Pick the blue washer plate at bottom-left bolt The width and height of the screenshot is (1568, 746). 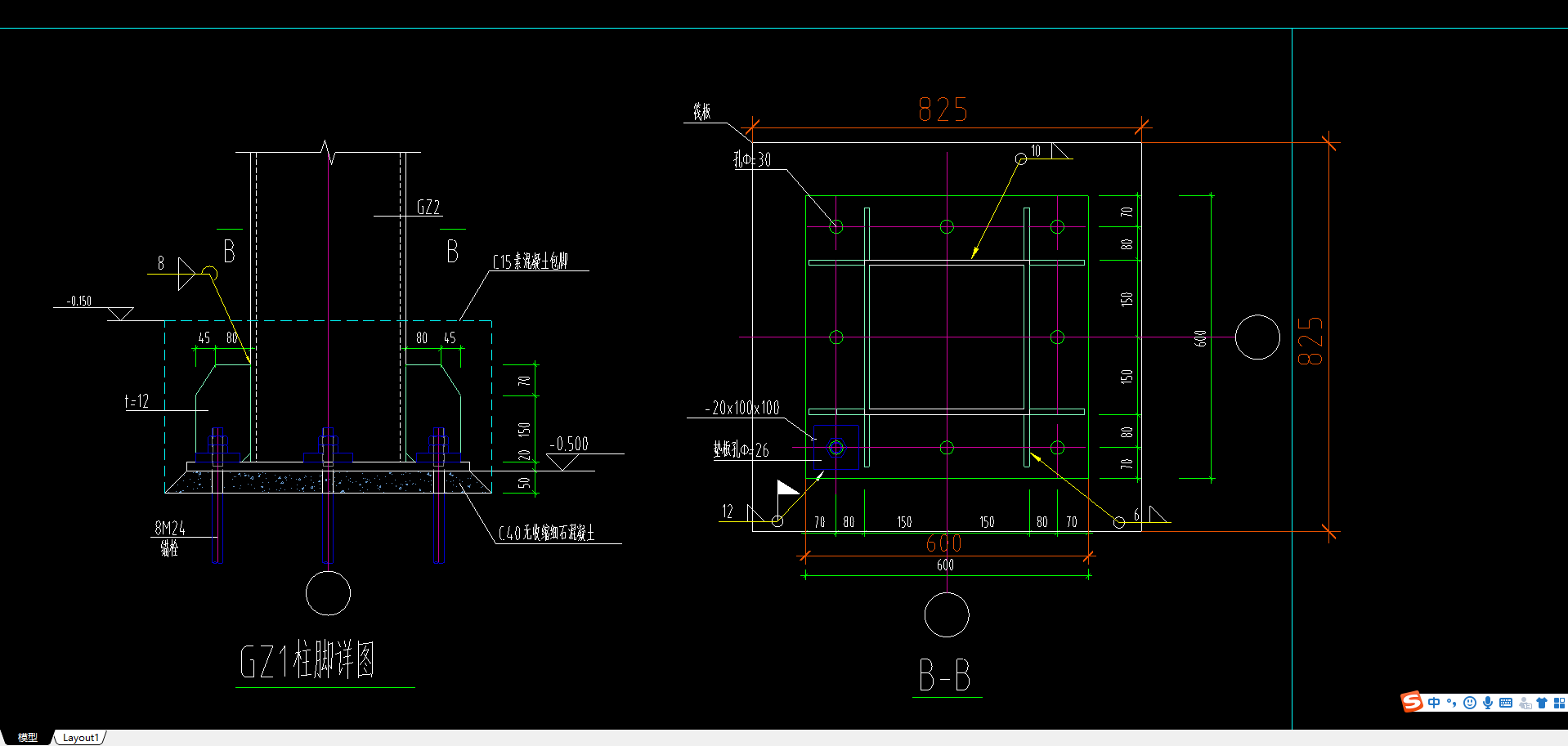(x=836, y=447)
